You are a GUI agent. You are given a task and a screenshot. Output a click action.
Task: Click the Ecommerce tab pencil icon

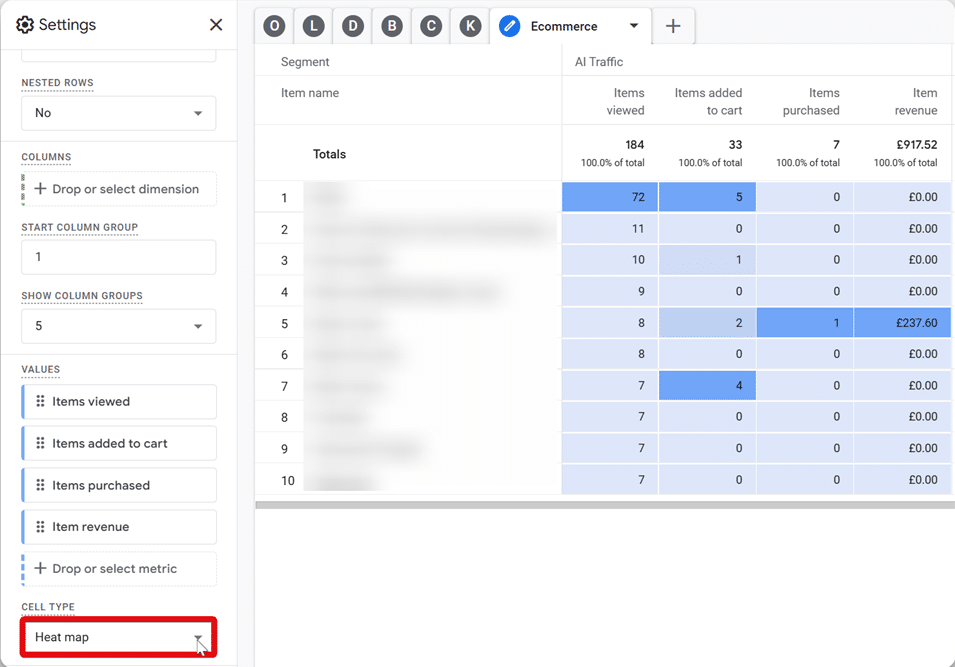tap(509, 26)
